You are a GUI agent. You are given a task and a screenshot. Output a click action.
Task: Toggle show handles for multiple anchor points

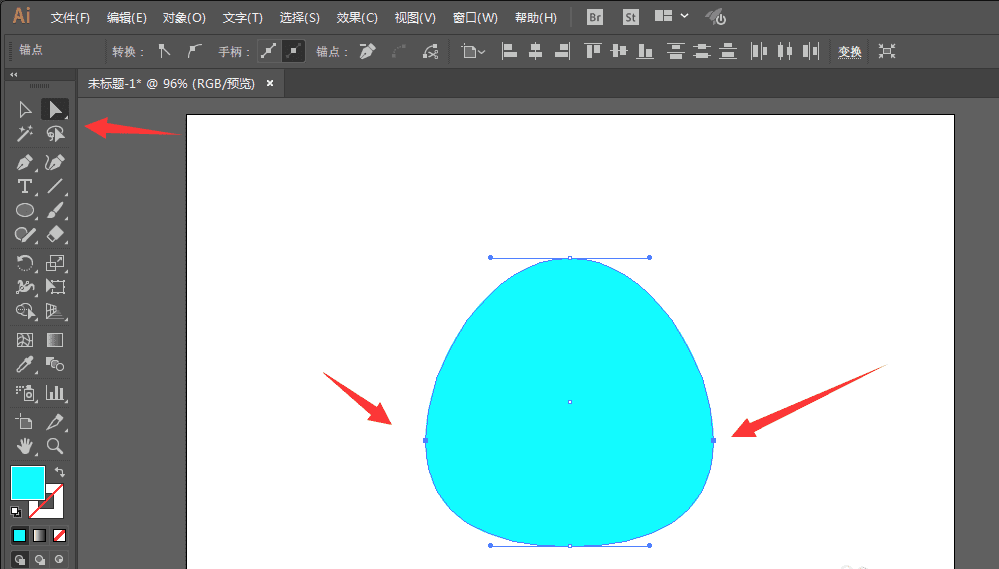click(269, 51)
